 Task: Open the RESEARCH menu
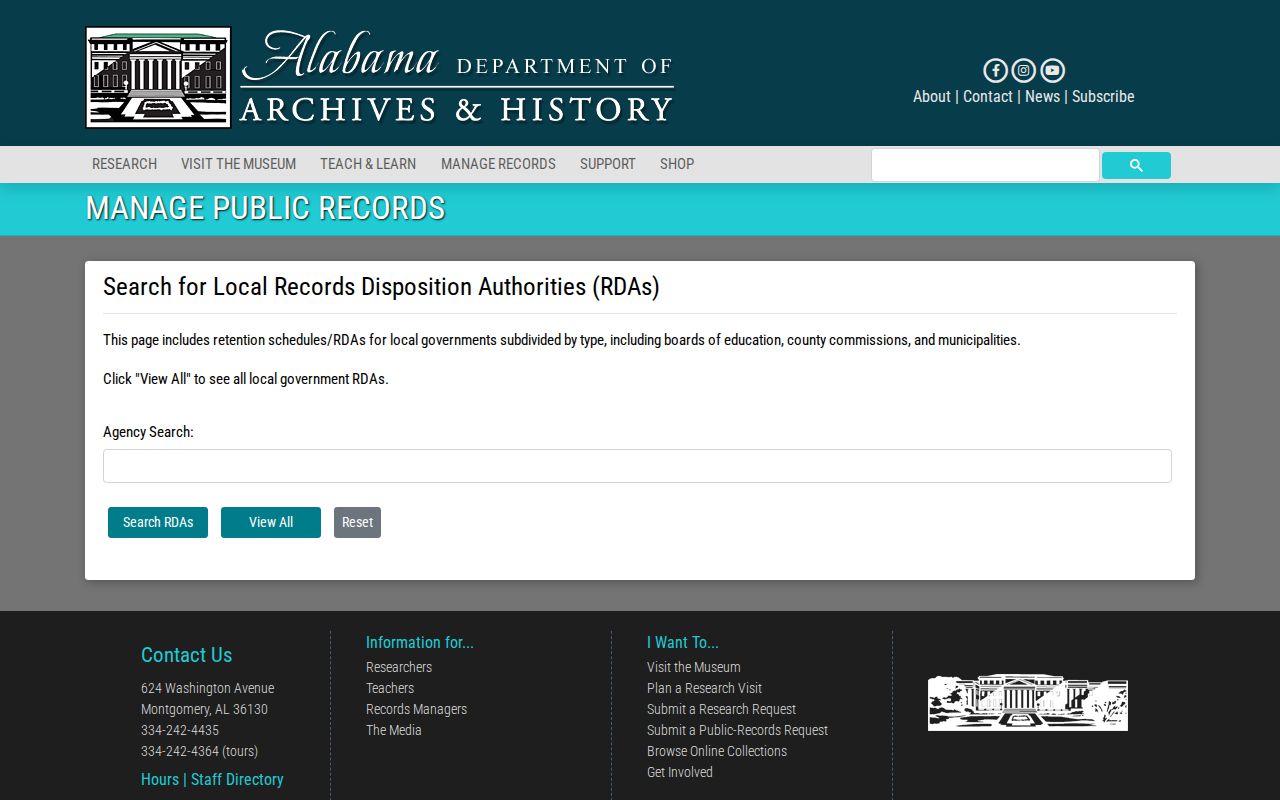coord(124,164)
